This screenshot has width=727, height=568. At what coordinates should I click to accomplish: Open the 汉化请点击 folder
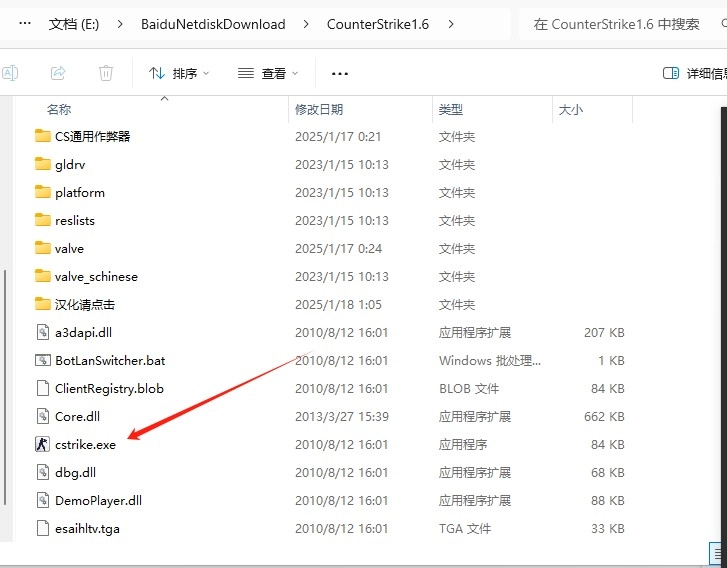coord(84,304)
